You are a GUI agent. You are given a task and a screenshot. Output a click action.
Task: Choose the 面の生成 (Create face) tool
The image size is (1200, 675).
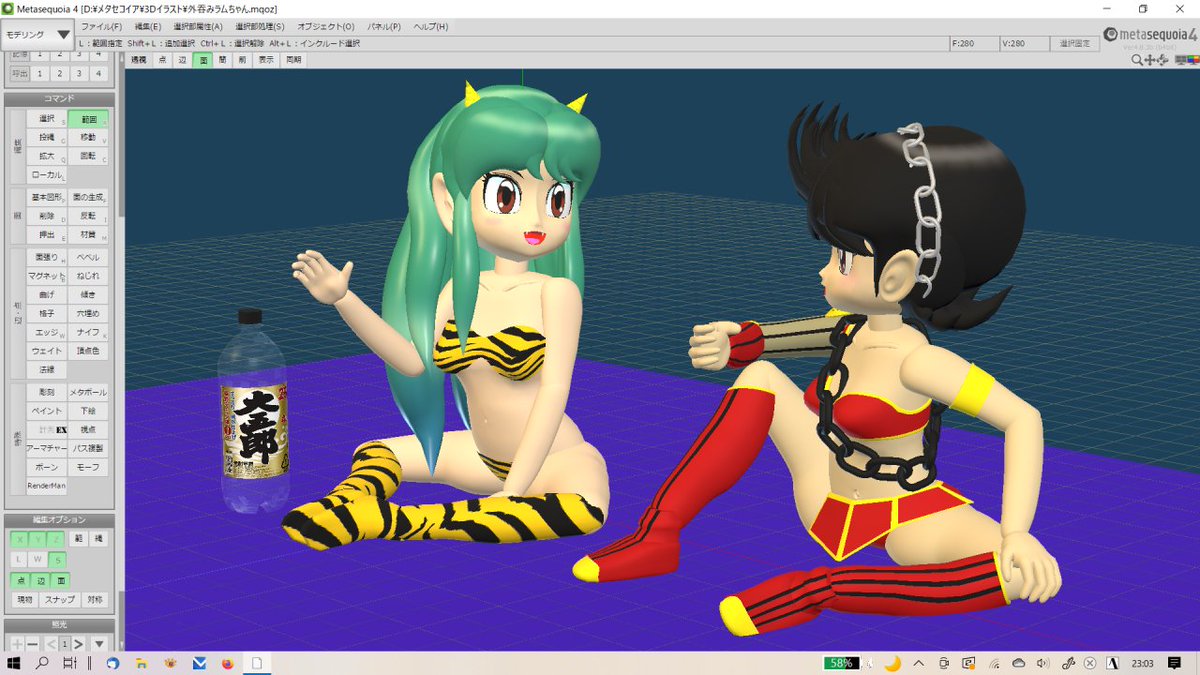[88, 197]
